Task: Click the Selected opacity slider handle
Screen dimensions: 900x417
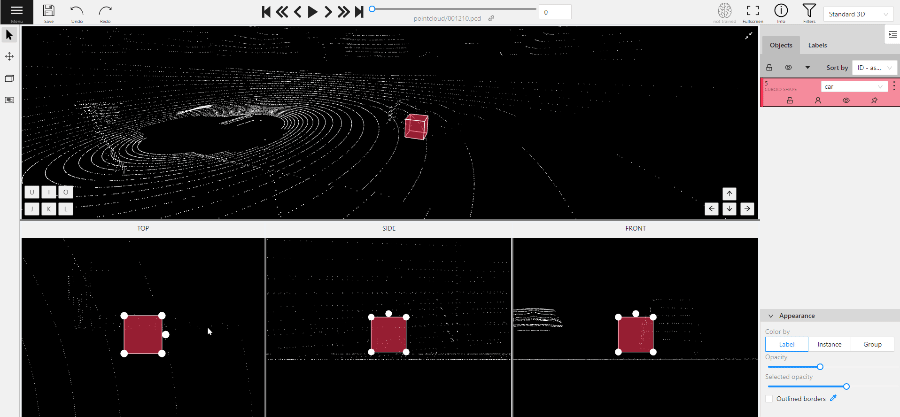Action: pos(846,386)
